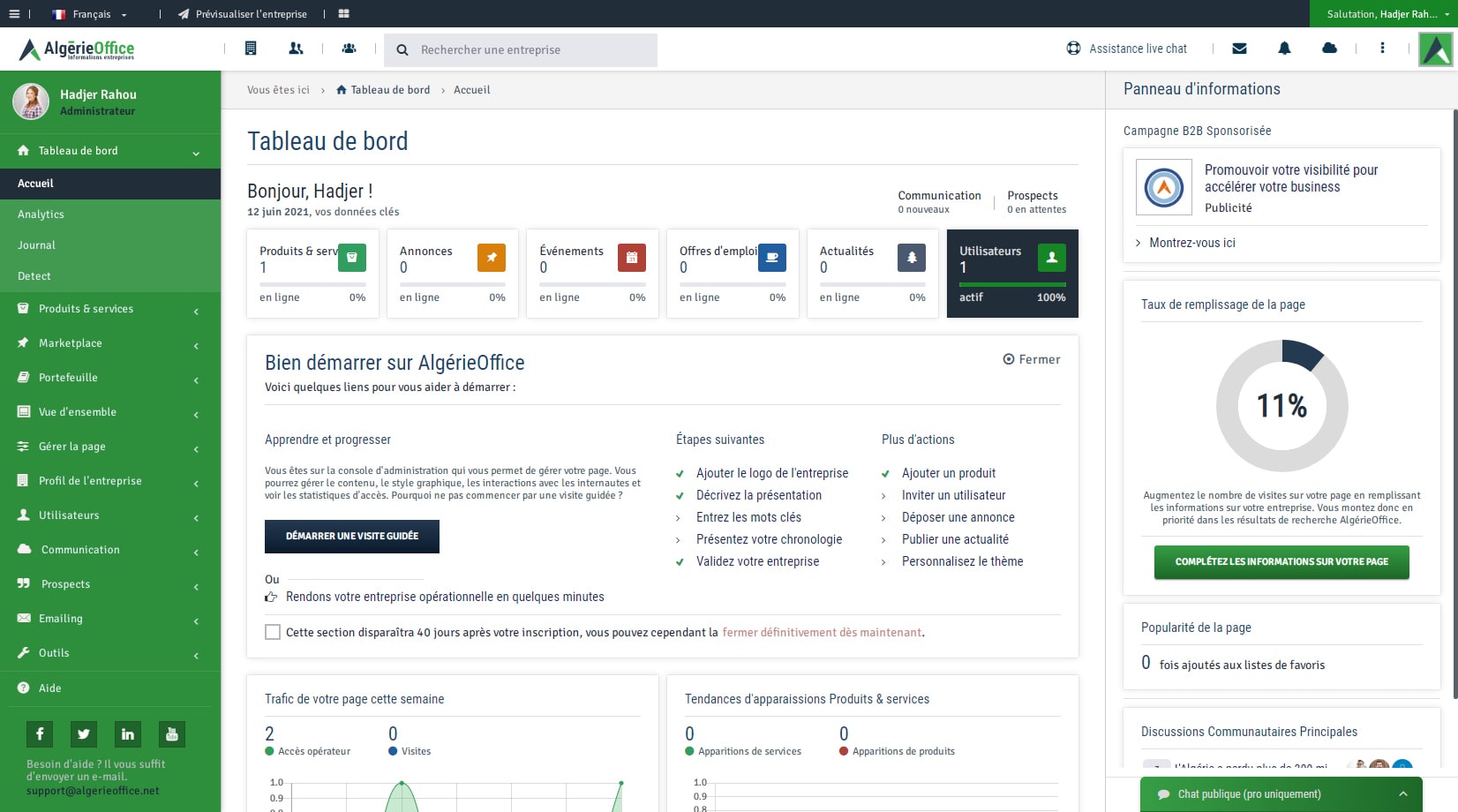Open the three-dot more options menu
This screenshot has width=1458, height=812.
(1382, 49)
